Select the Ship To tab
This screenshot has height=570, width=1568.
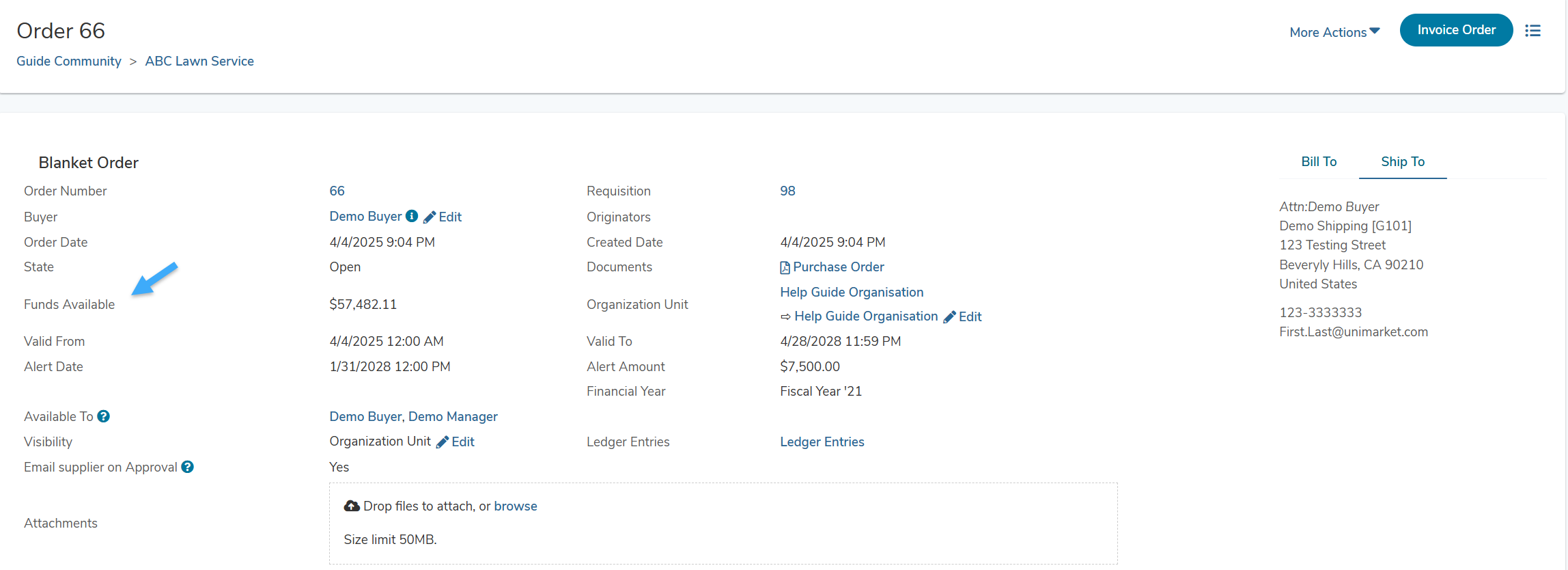[x=1403, y=161]
